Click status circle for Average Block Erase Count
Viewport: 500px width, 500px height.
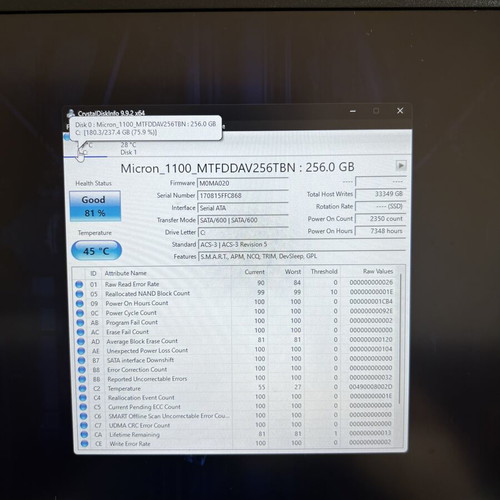[x=81, y=342]
